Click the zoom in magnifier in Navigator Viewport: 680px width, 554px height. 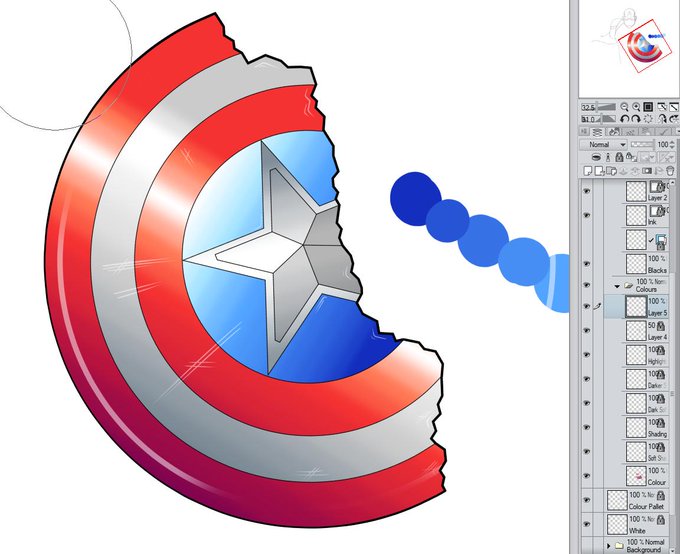pyautogui.click(x=636, y=107)
